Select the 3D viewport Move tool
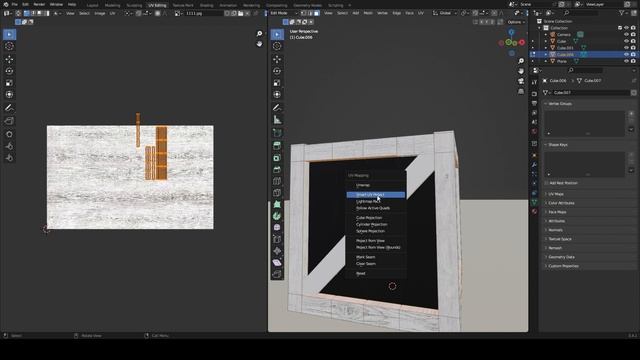The width and height of the screenshot is (640, 360). coord(277,59)
